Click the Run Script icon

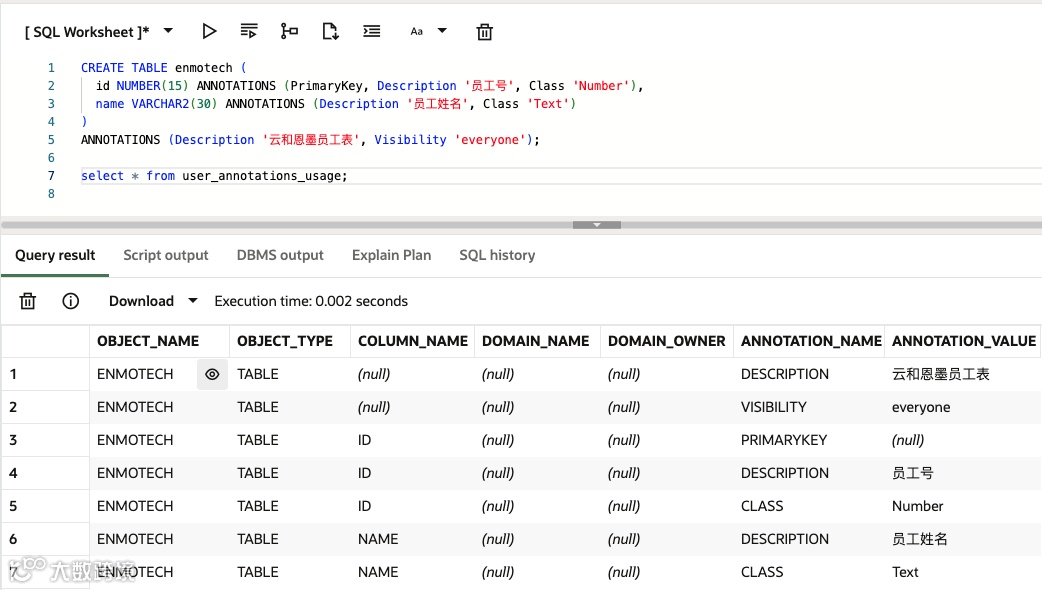pyautogui.click(x=249, y=32)
